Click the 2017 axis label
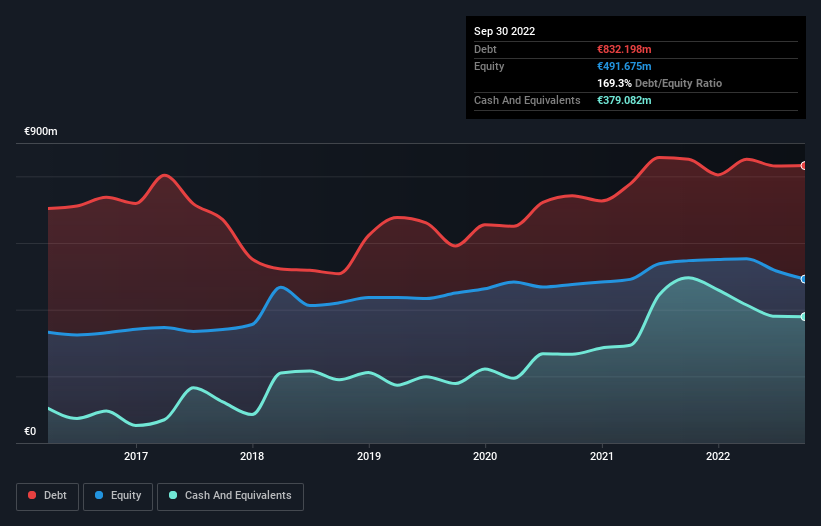821x526 pixels. click(x=136, y=456)
